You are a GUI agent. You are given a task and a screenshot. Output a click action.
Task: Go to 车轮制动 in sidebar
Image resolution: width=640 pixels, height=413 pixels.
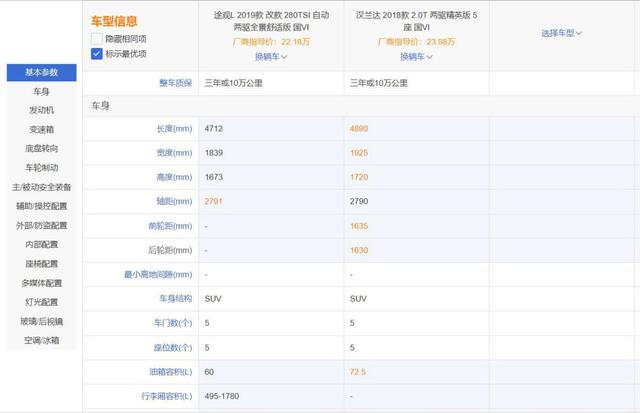(x=42, y=168)
